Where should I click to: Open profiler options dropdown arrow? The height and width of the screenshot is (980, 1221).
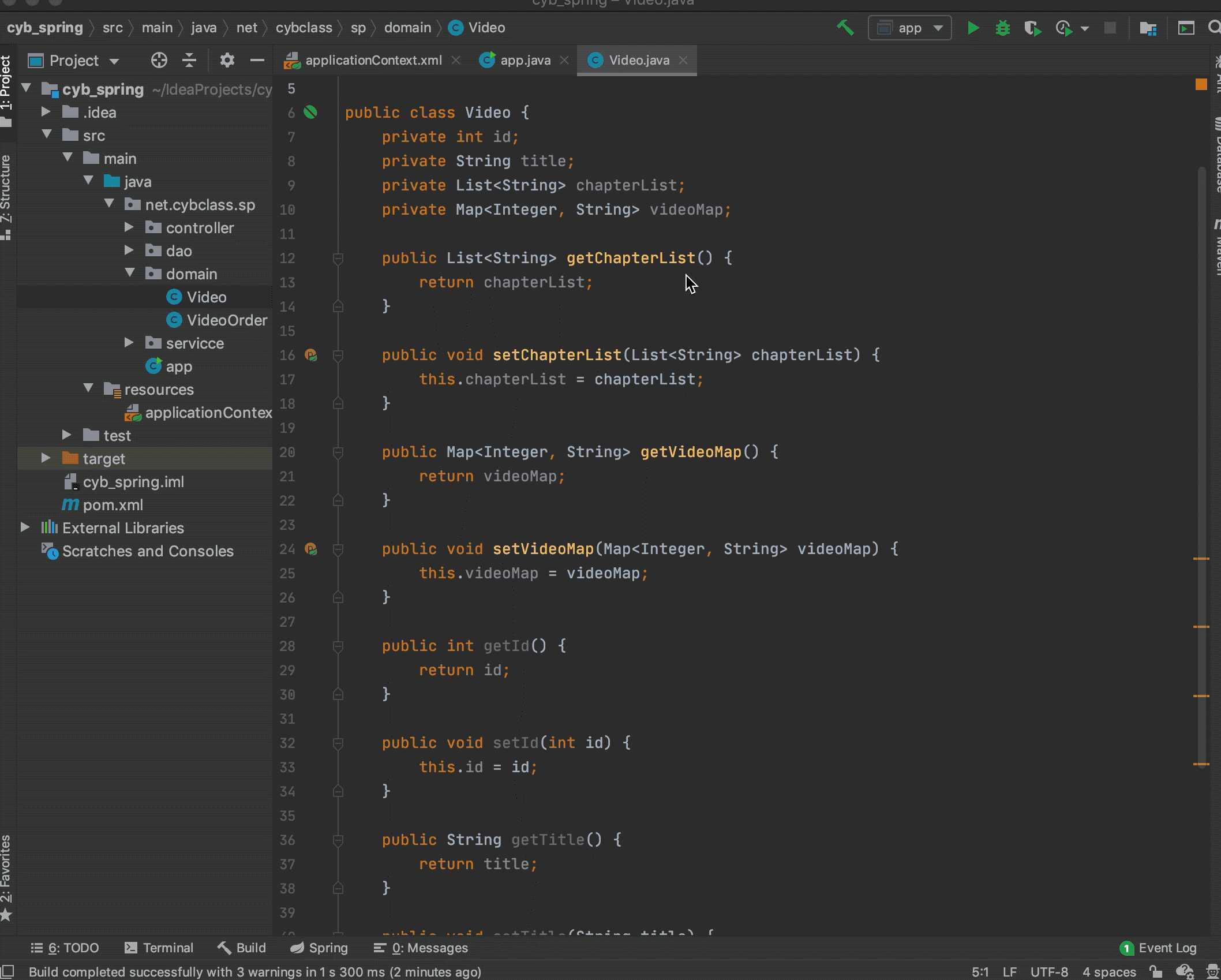(x=1085, y=28)
